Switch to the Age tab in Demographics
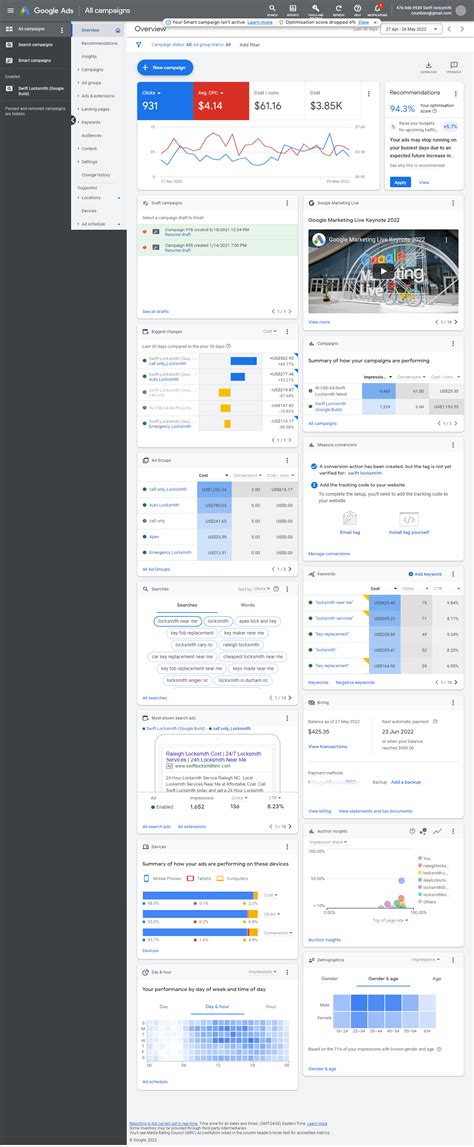474x1147 pixels. click(x=437, y=978)
